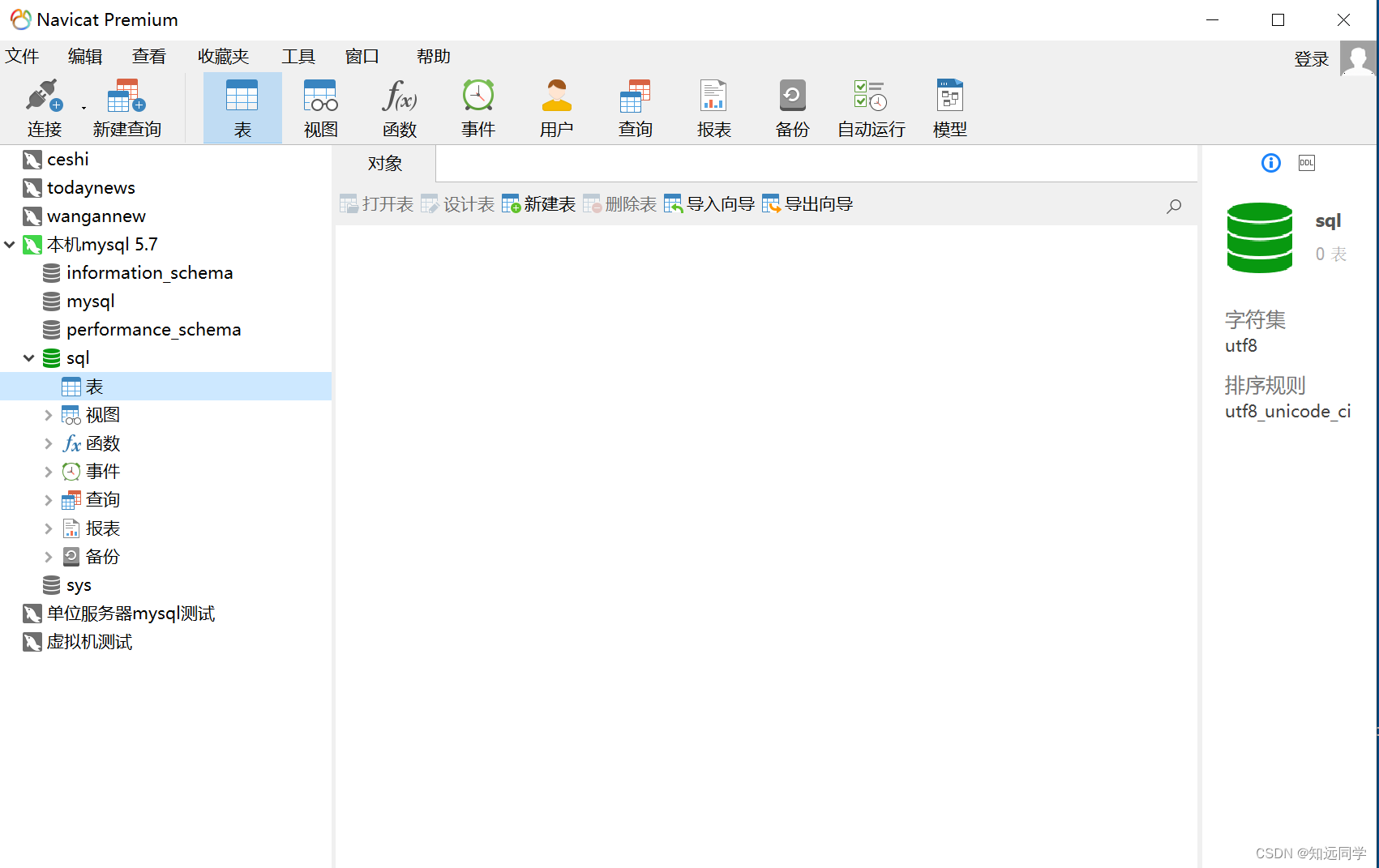
Task: Open the 编辑 menu
Action: coord(85,56)
